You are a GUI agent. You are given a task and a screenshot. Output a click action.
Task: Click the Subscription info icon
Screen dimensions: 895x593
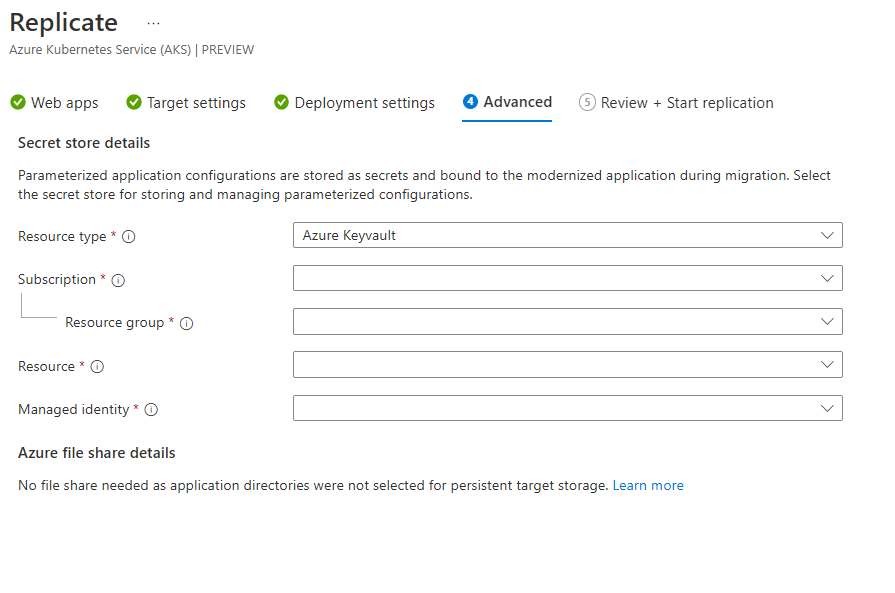(118, 280)
